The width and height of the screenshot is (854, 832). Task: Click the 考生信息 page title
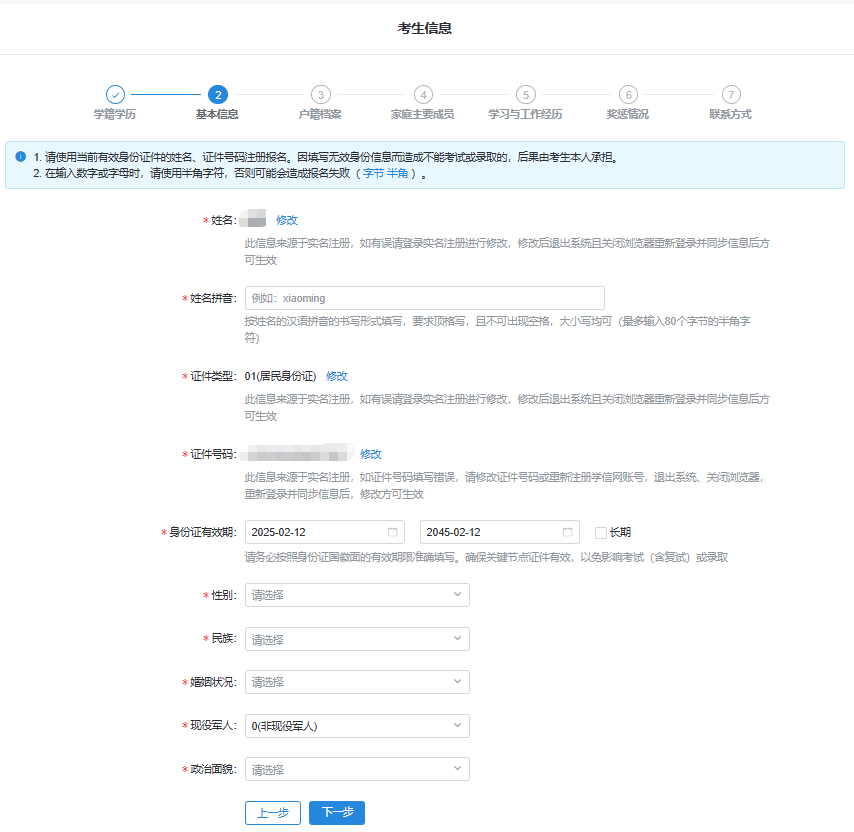pos(425,28)
